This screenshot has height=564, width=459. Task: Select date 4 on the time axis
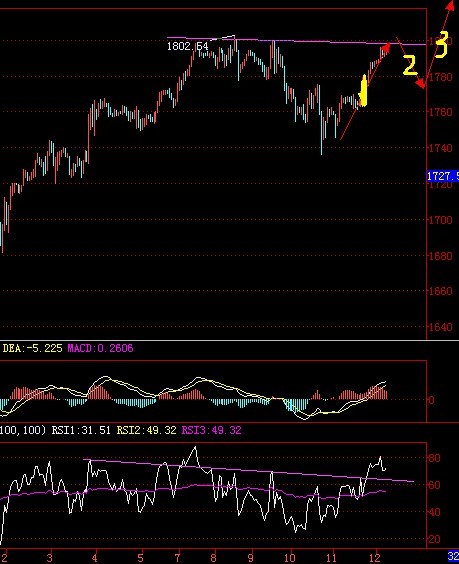click(94, 558)
